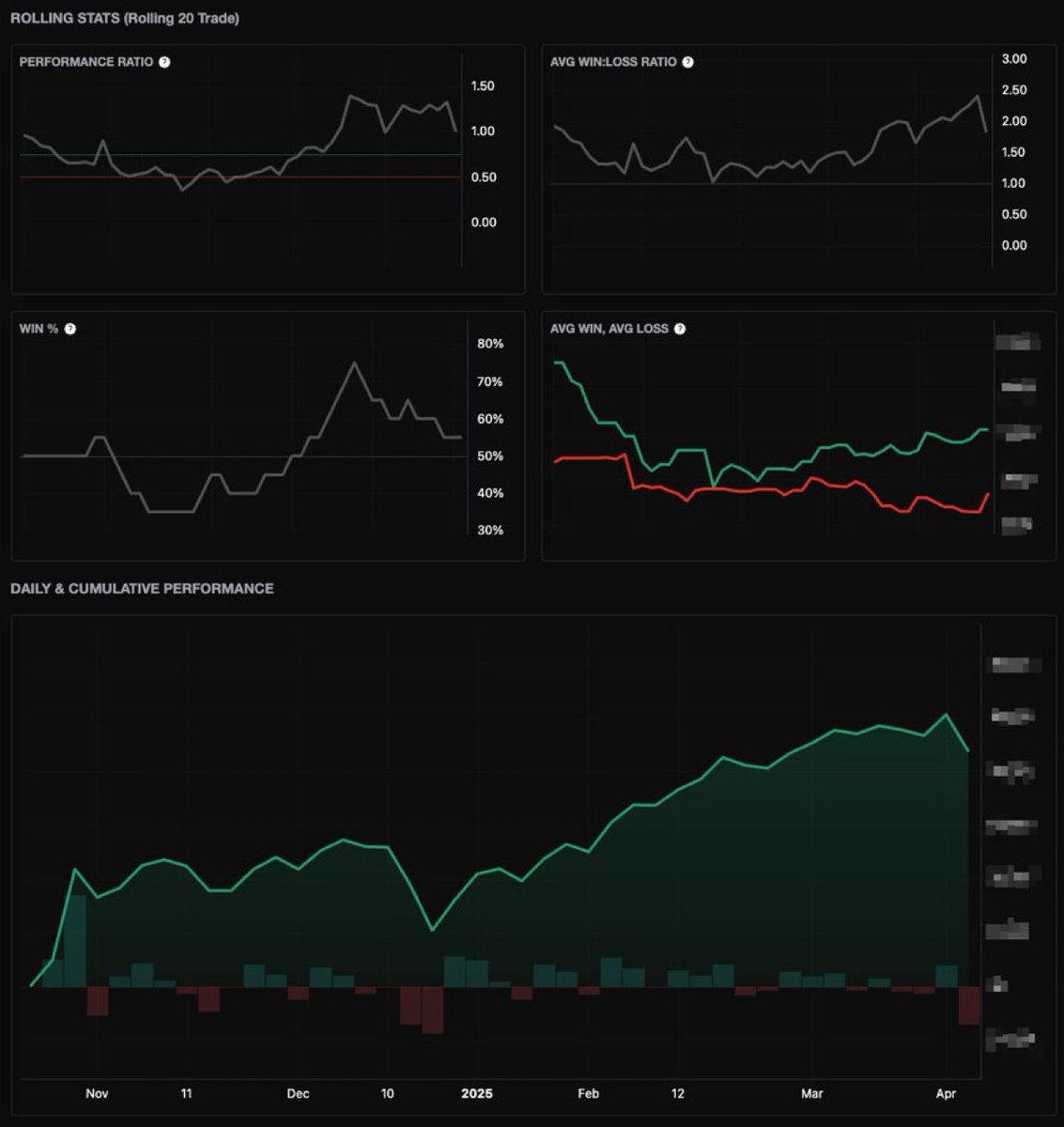Viewport: 1064px width, 1127px height.
Task: Click the 1.50 axis label in Performance Ratio
Action: (x=483, y=86)
